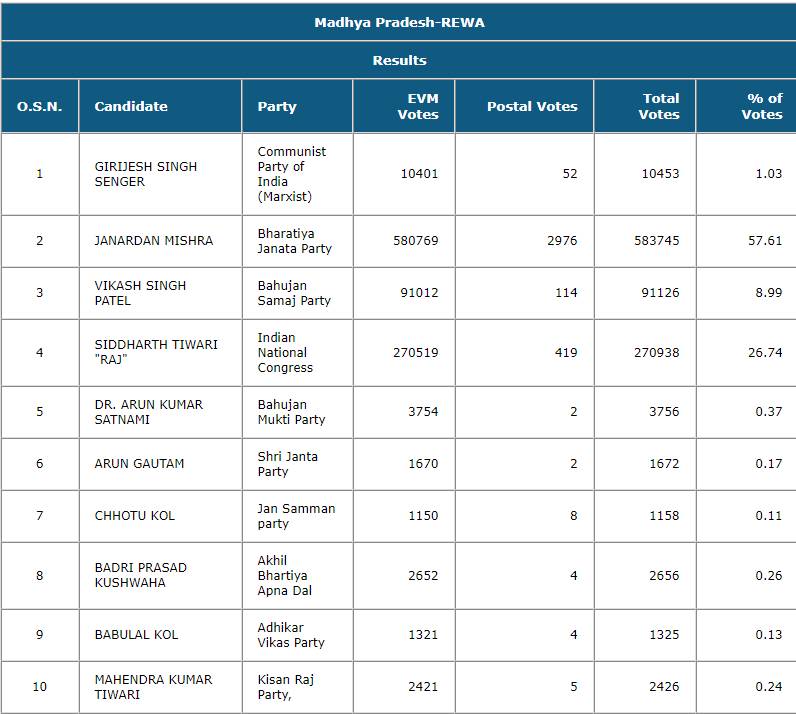
Task: Click EVM votes value 270519
Action: (x=418, y=352)
